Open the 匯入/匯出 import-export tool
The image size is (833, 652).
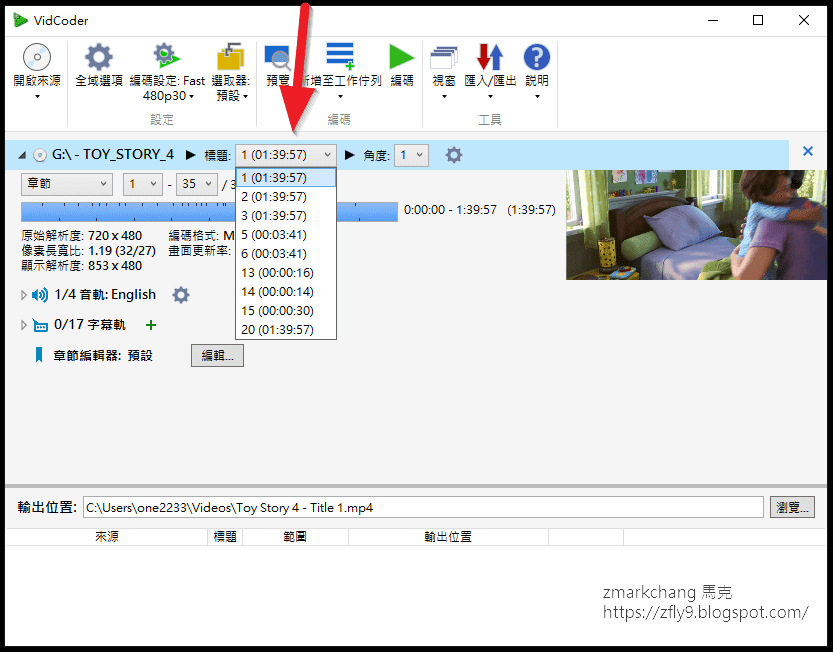489,60
